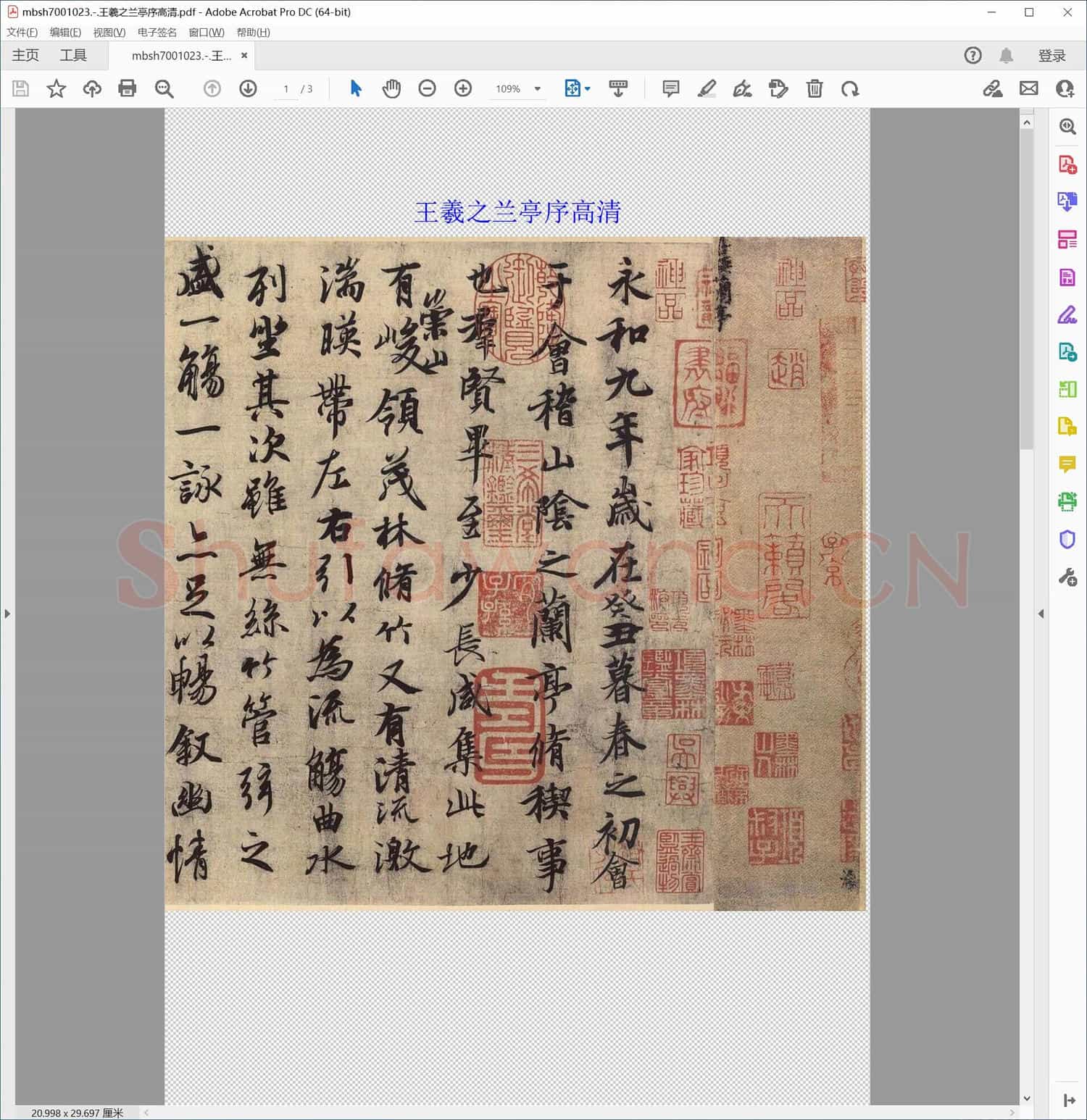Viewport: 1087px width, 1120px height.
Task: Click the page number input field
Action: tap(286, 88)
